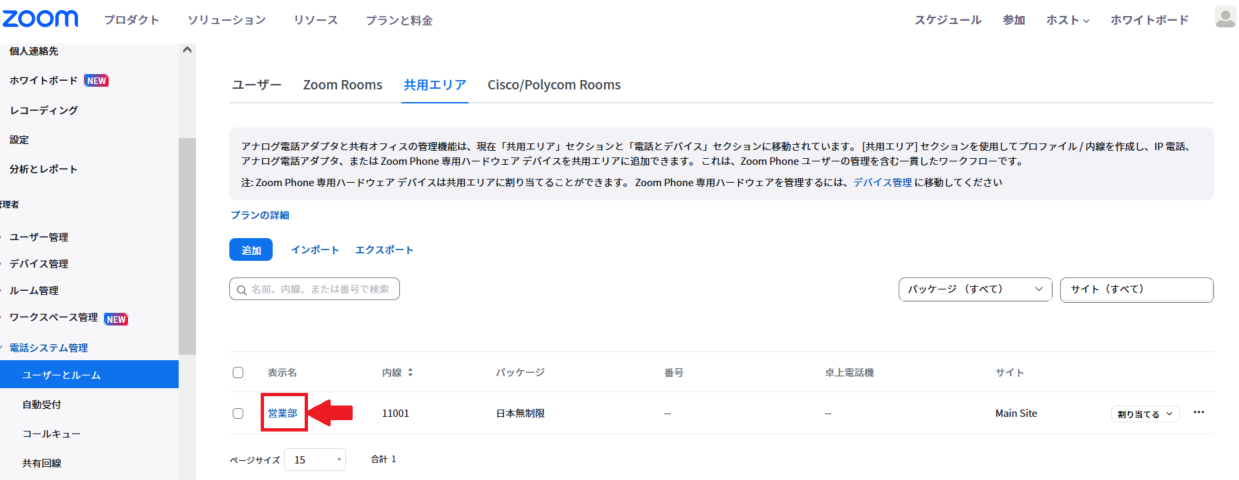Switch to the ユーザー tab

pyautogui.click(x=257, y=85)
